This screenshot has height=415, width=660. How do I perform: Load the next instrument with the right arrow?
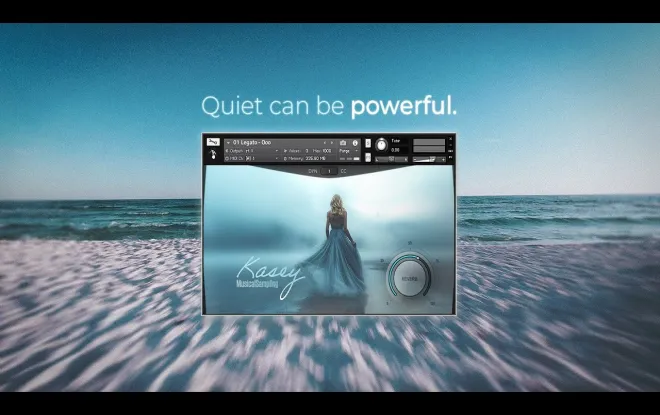pyautogui.click(x=332, y=143)
